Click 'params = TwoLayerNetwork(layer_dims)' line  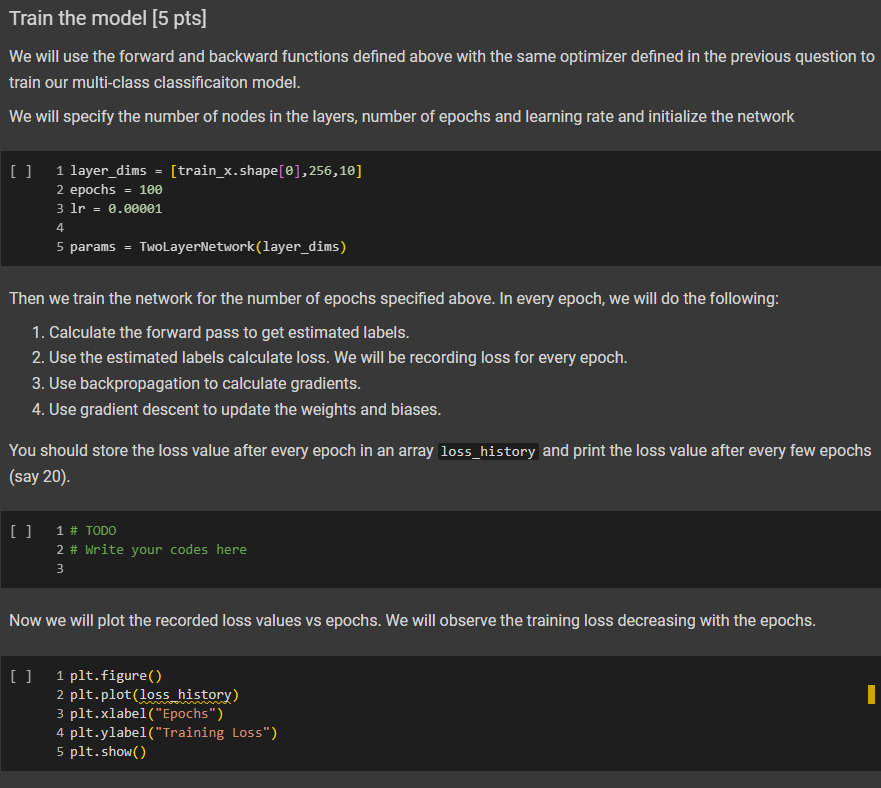click(208, 247)
